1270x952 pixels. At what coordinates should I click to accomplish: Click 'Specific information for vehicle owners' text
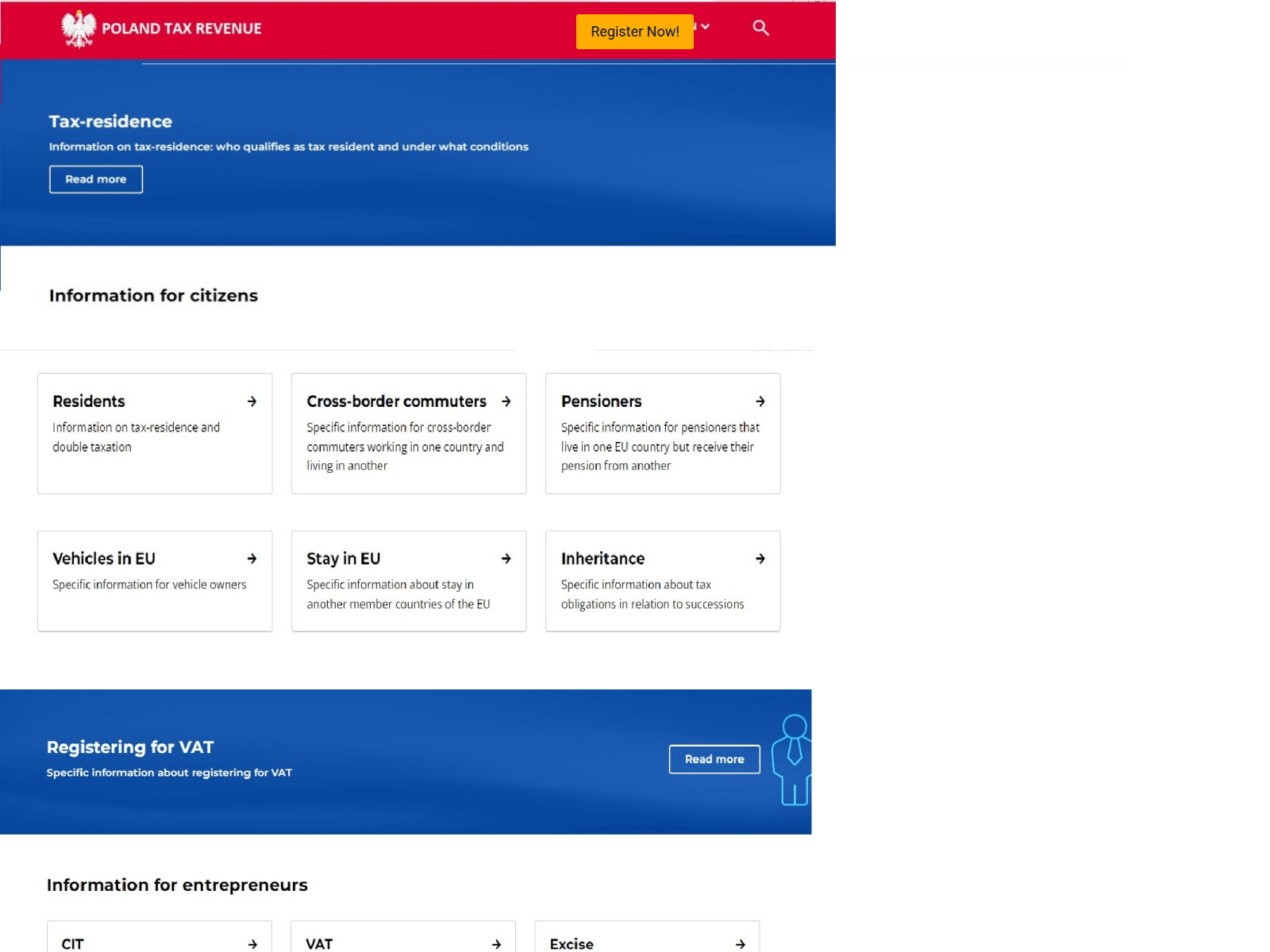[149, 585]
